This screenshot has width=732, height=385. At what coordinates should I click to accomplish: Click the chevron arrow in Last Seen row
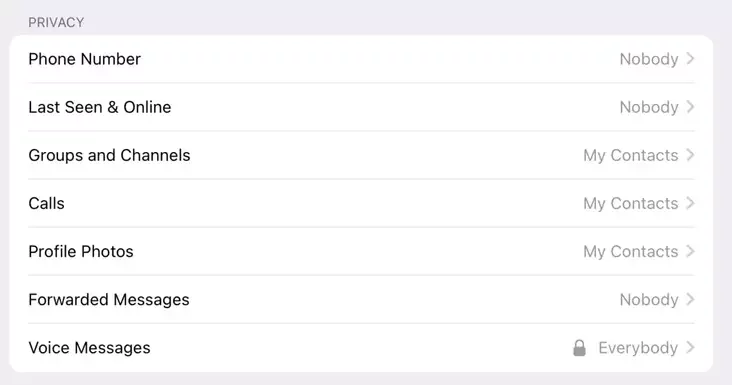[x=690, y=107]
